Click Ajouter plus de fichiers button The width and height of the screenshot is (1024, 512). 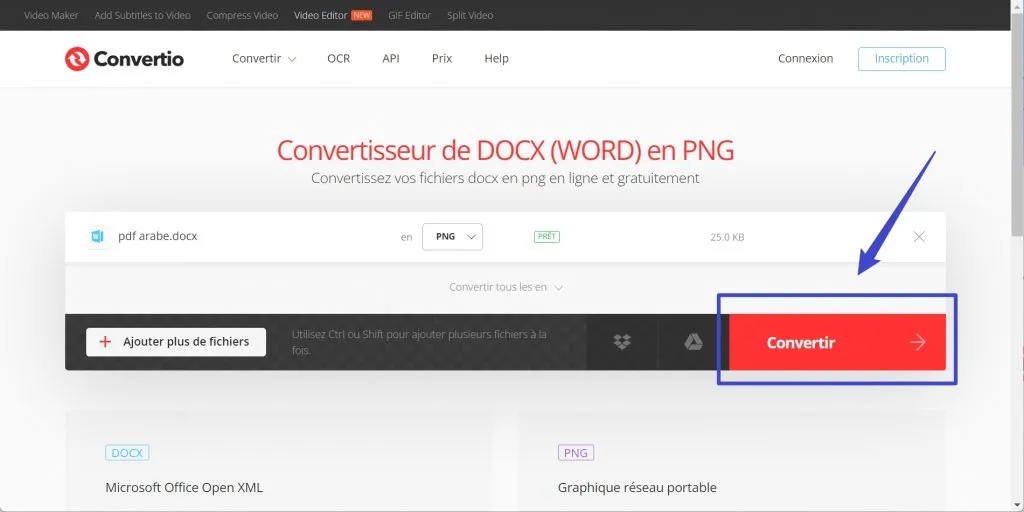176,342
